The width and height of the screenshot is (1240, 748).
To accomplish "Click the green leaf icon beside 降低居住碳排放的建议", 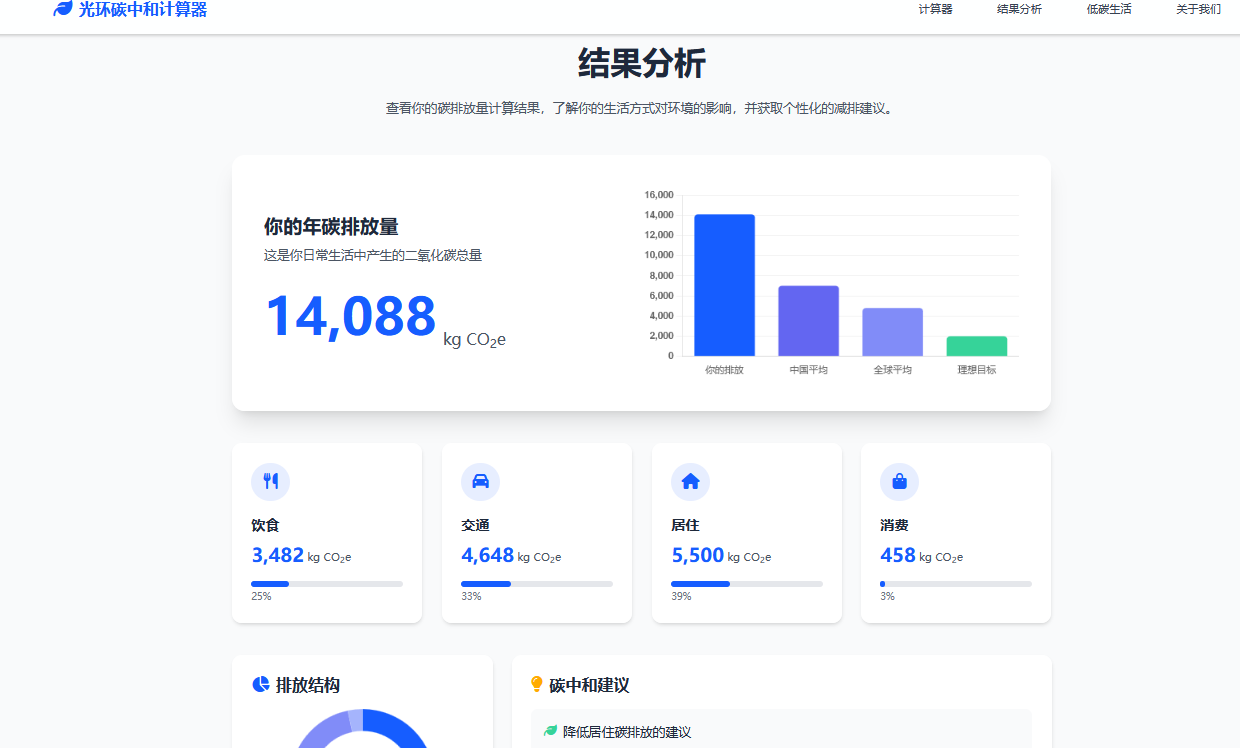I will 550,732.
